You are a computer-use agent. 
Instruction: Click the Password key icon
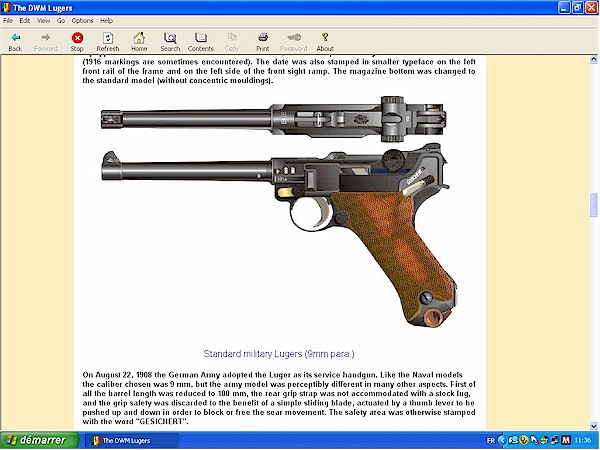(x=293, y=42)
